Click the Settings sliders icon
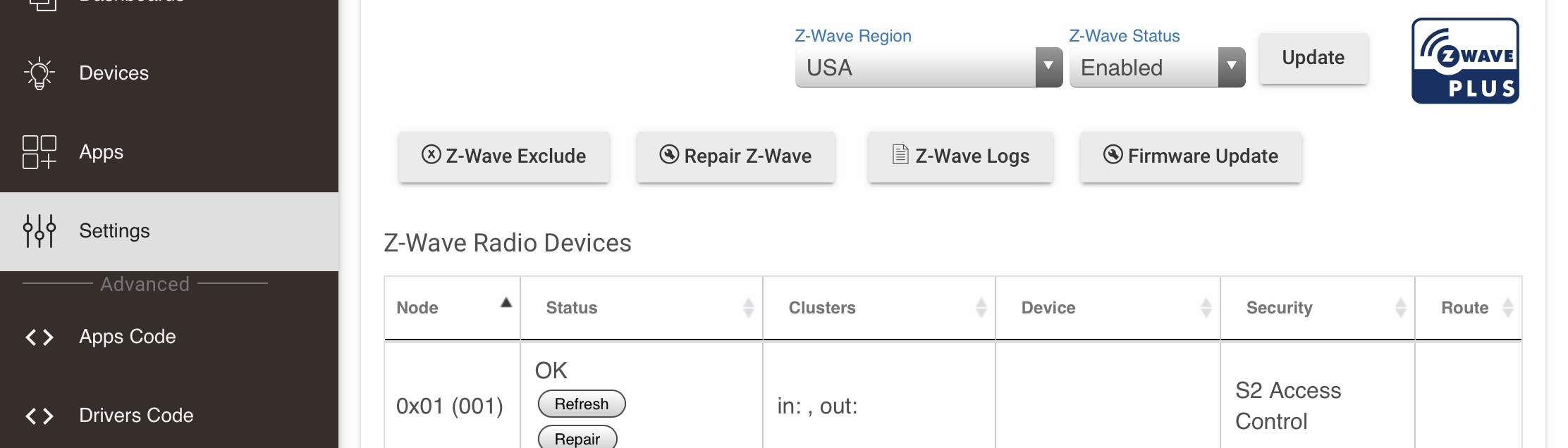1568x448 pixels. click(39, 231)
